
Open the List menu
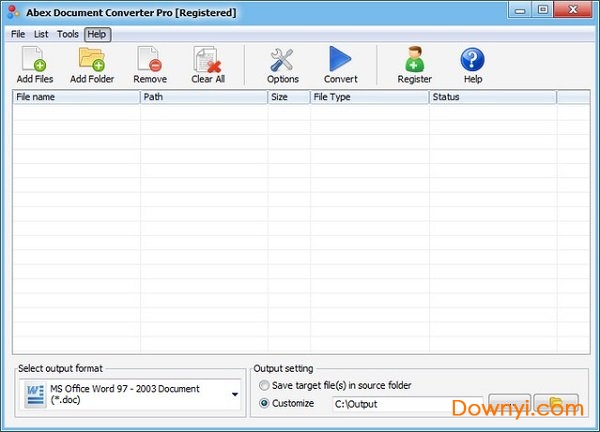[41, 34]
